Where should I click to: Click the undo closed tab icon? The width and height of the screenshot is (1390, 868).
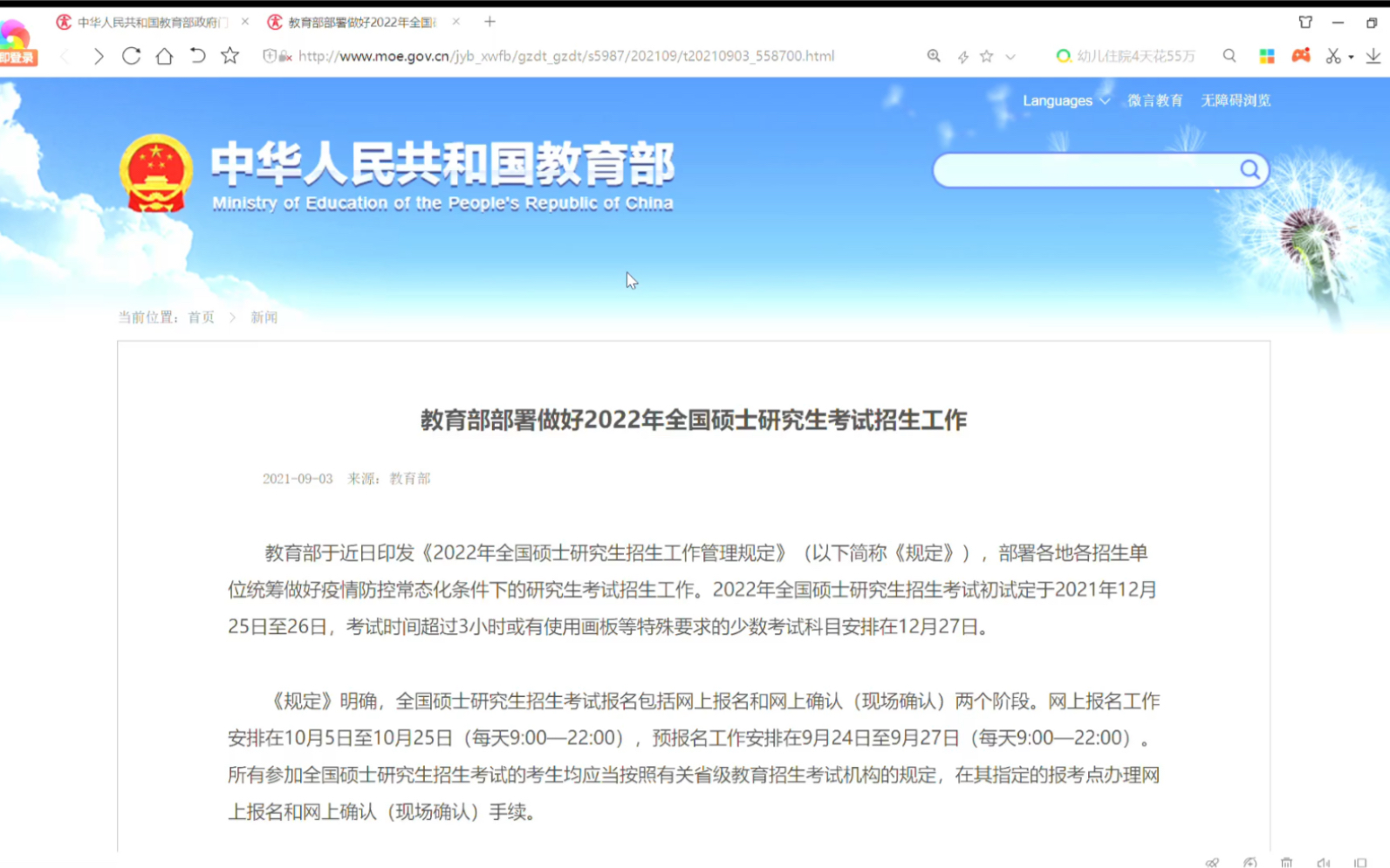click(x=198, y=56)
